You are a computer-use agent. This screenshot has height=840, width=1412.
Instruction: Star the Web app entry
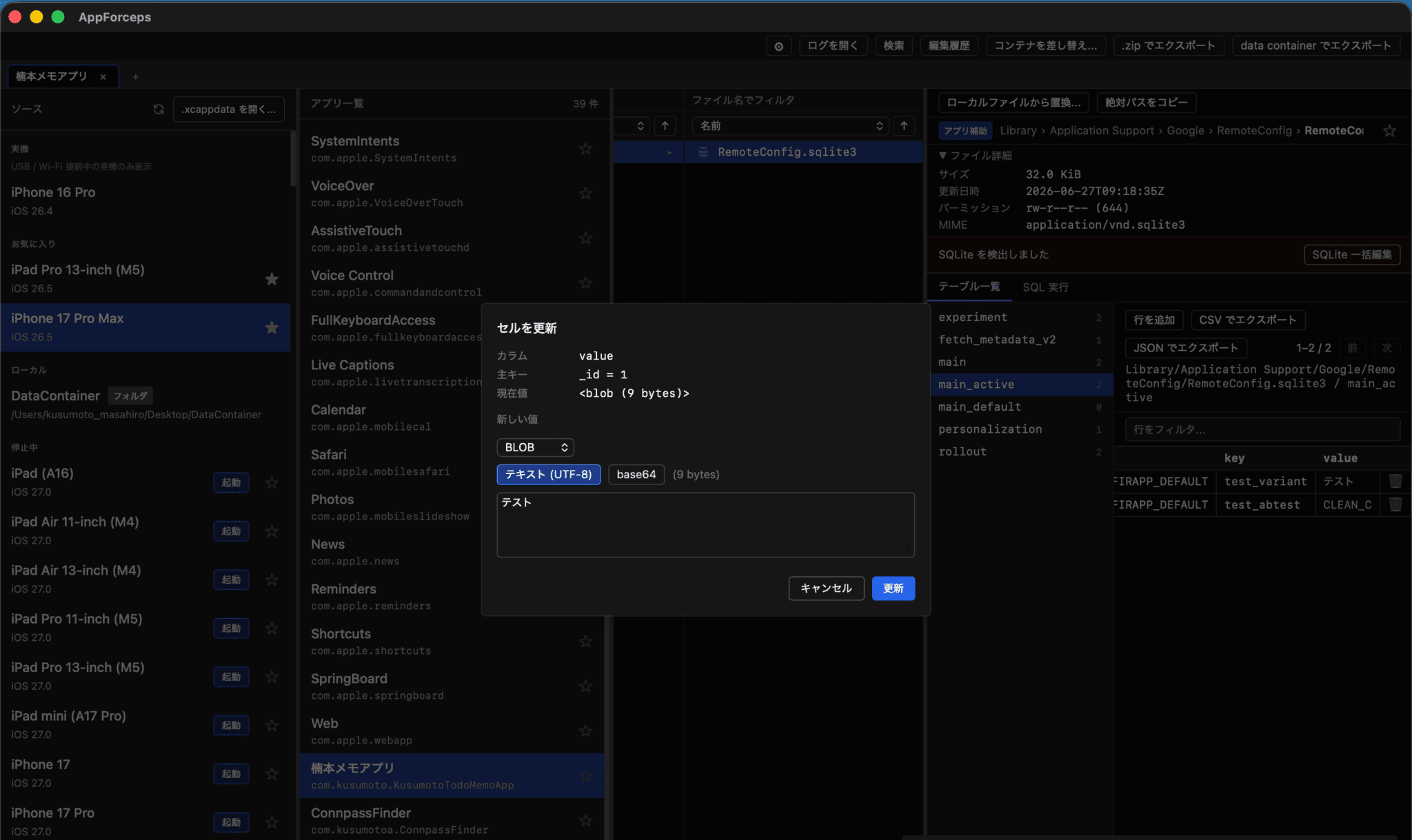585,730
